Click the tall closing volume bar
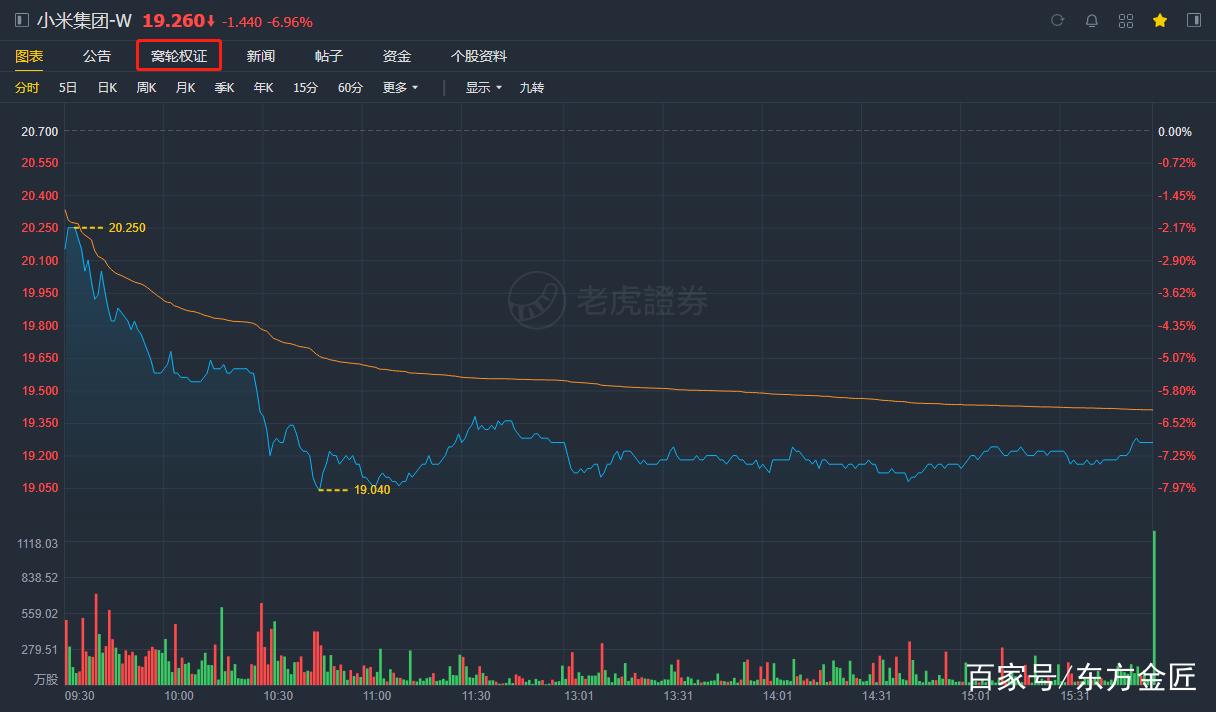This screenshot has height=712, width=1216. [x=1154, y=608]
